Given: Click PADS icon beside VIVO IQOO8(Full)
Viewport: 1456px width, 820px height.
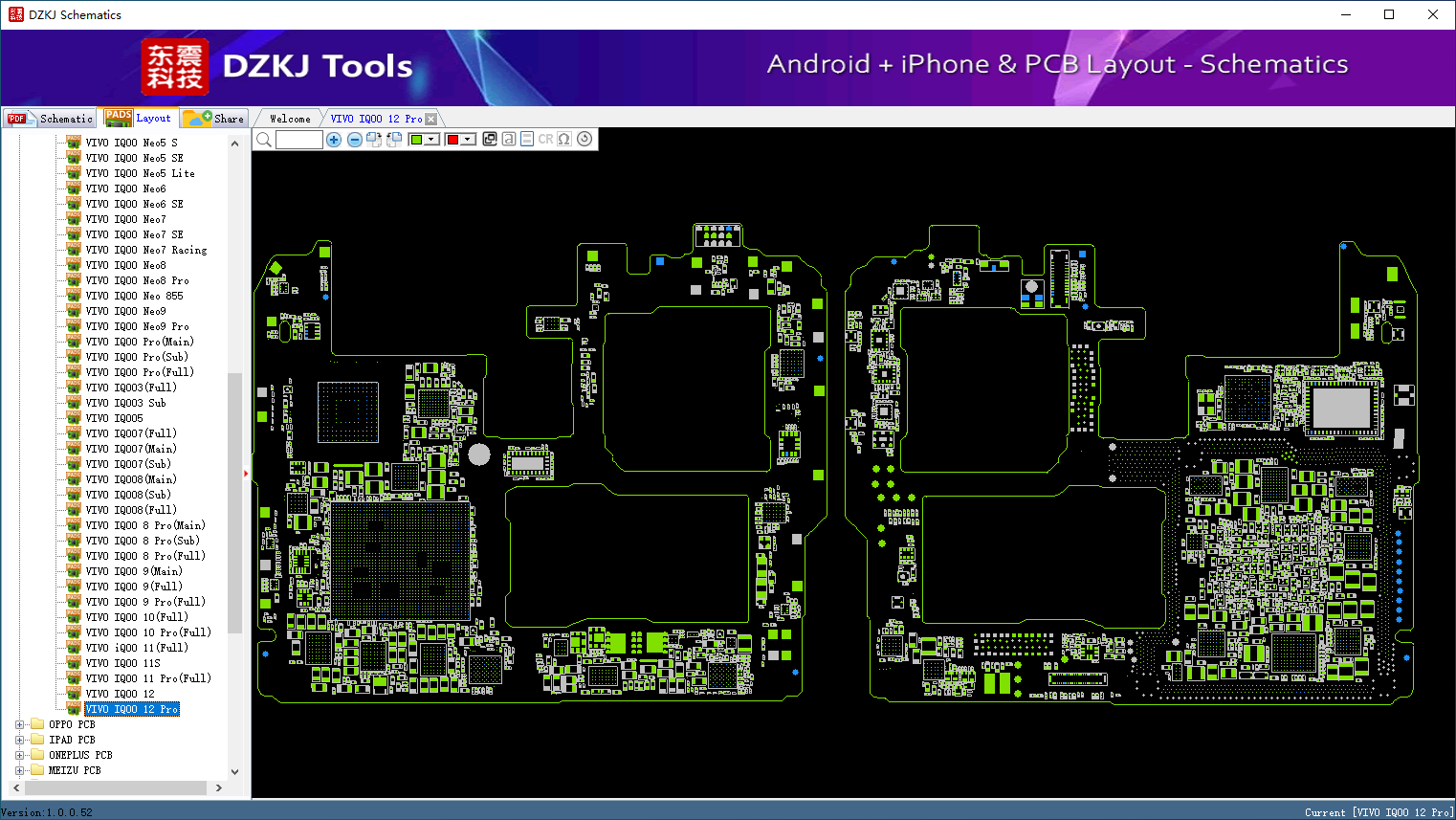Looking at the screenshot, I should pos(74,510).
